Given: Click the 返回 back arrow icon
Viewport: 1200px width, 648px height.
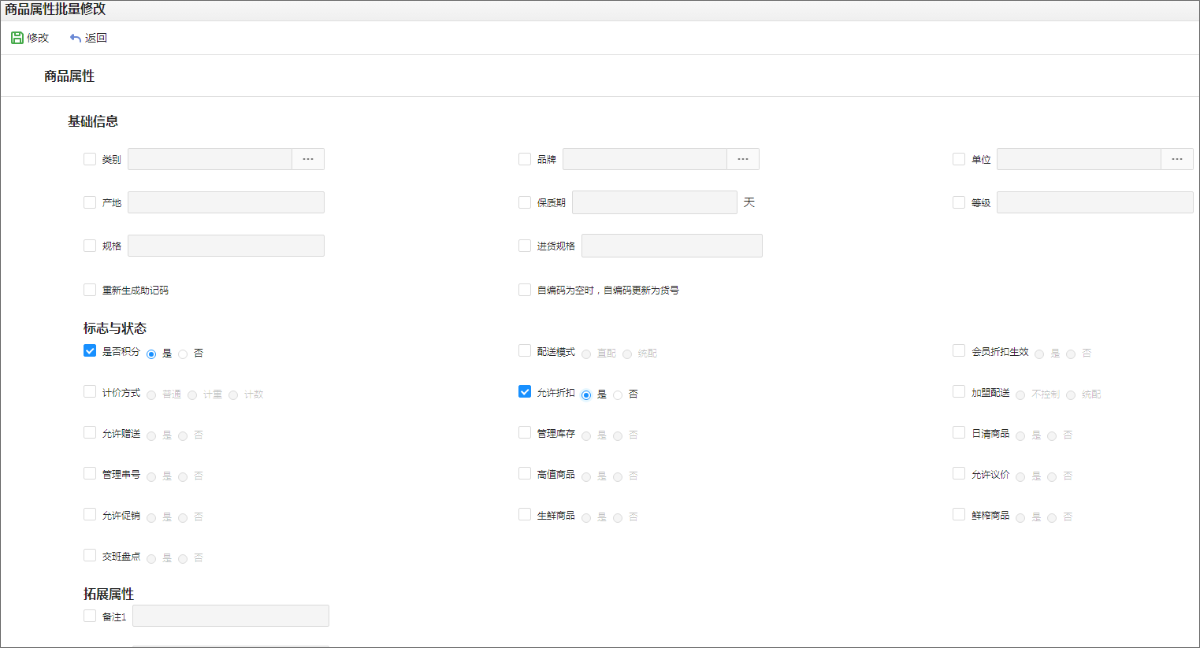Looking at the screenshot, I should 75,38.
